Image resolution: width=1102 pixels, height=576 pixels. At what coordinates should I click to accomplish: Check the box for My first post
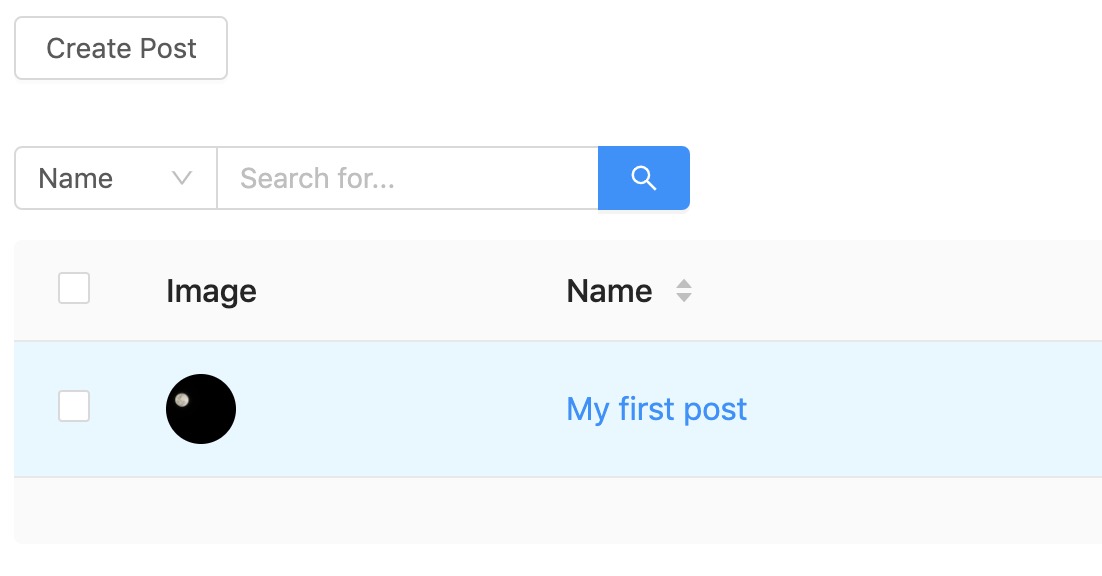74,406
